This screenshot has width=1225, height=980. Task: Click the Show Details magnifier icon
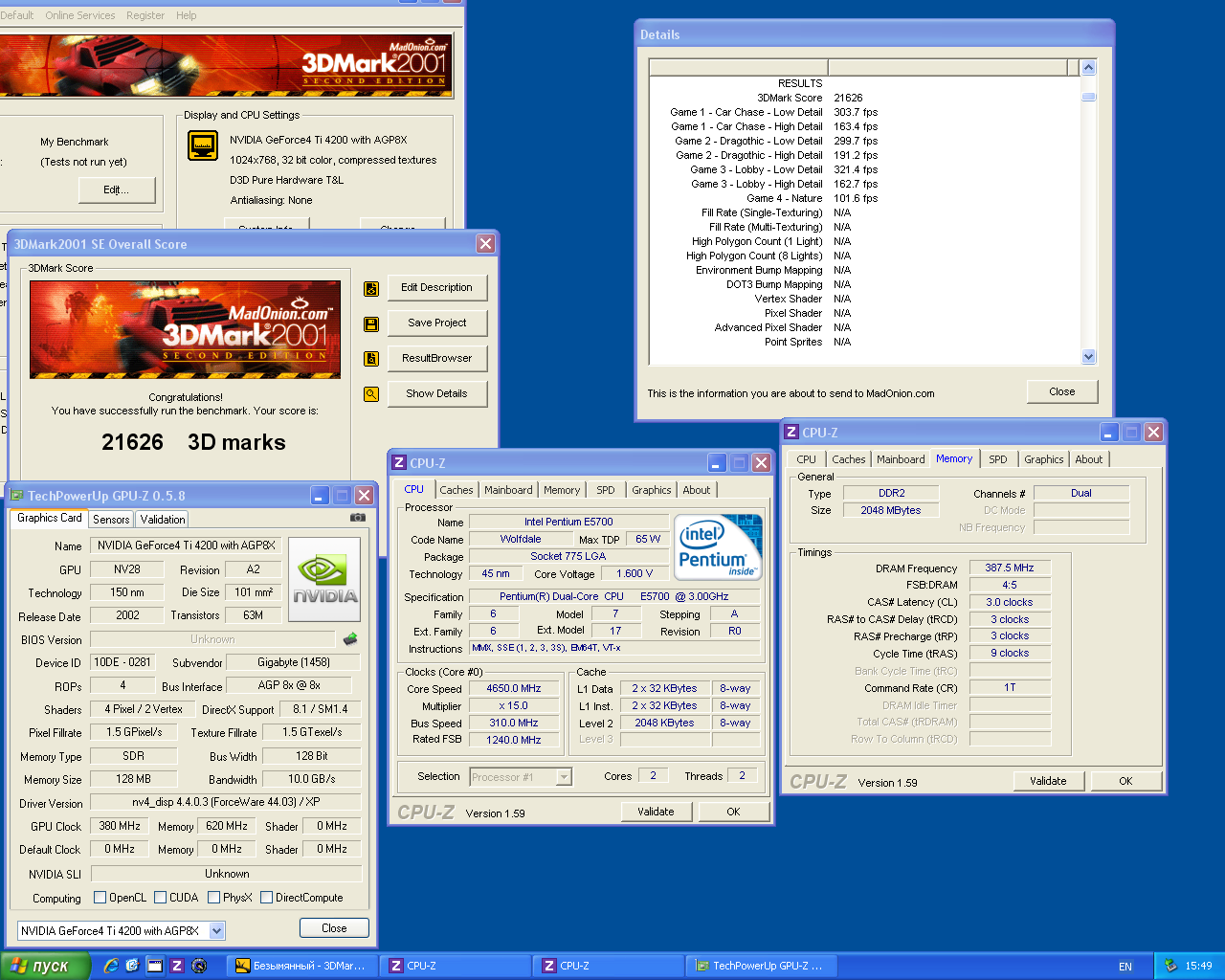pos(371,394)
